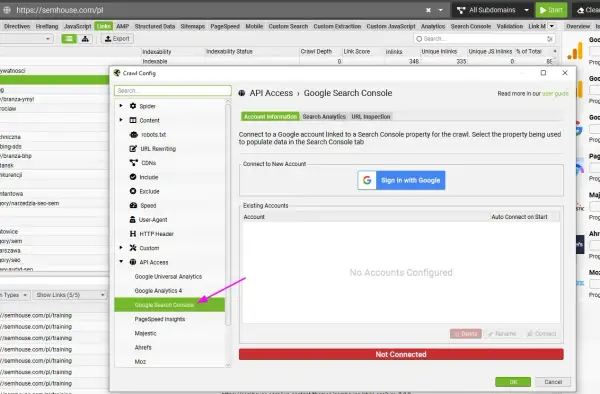Click the Exclude cross icon
600x394 pixels.
[x=133, y=191]
